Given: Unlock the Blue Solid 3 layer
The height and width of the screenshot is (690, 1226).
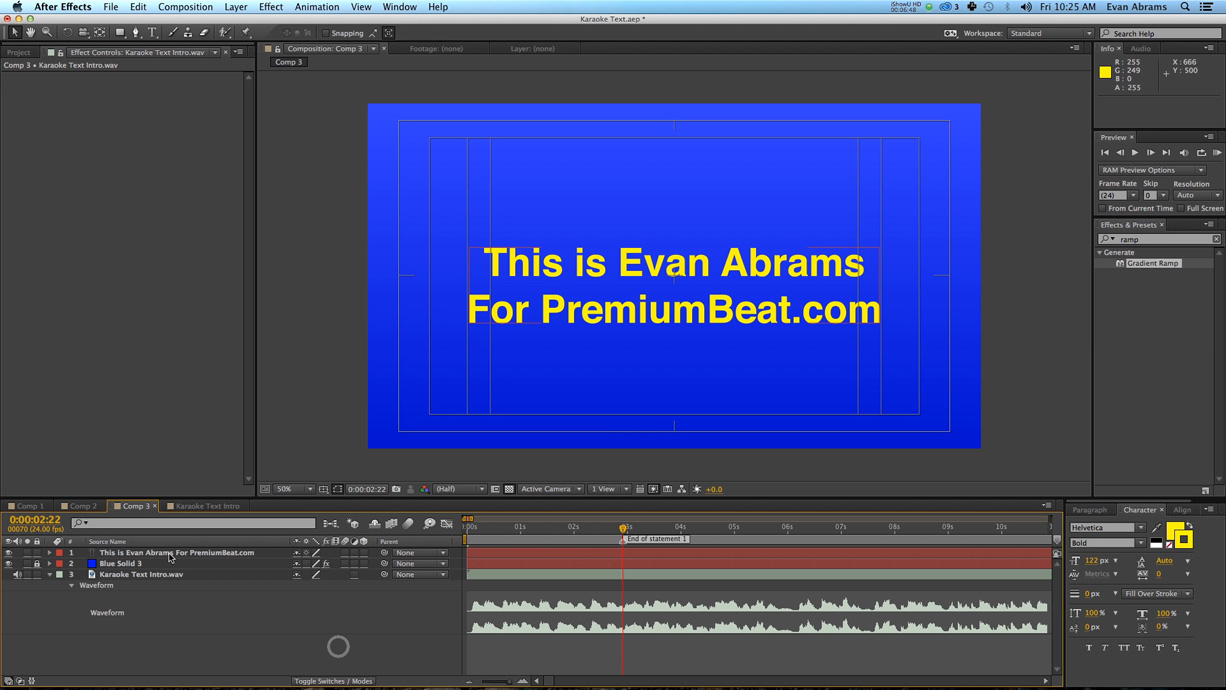Looking at the screenshot, I should click(x=37, y=564).
